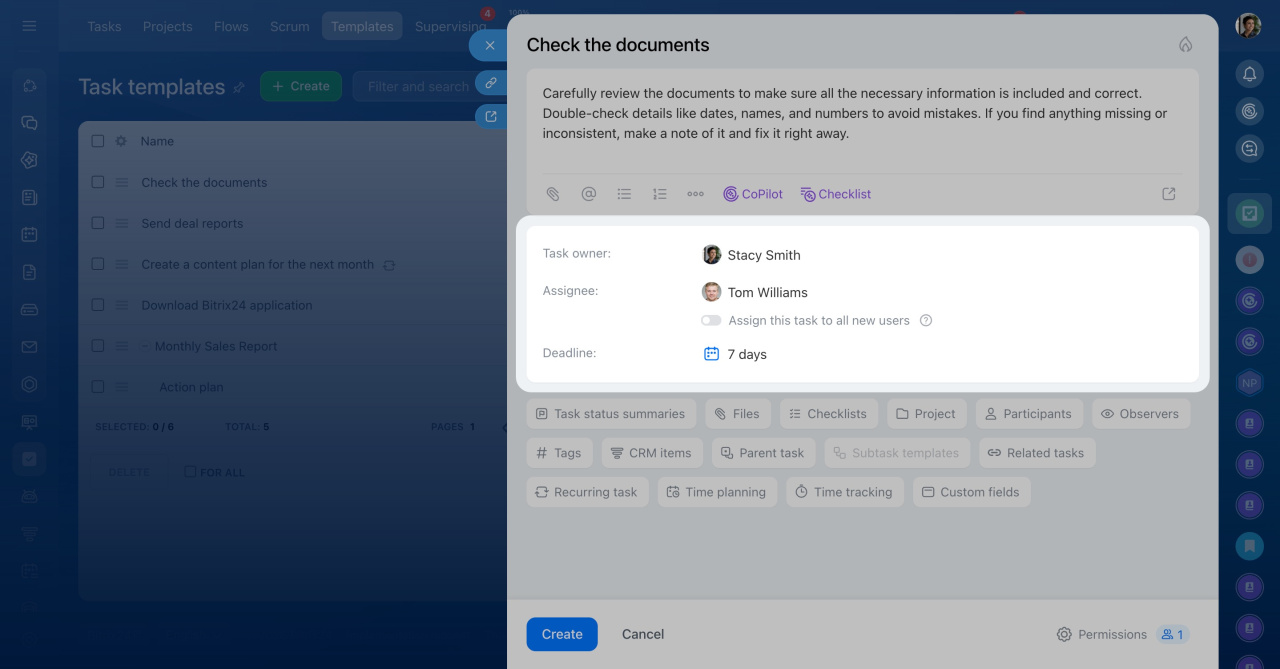Attach a file using the paperclip icon
The height and width of the screenshot is (669, 1280).
[552, 194]
